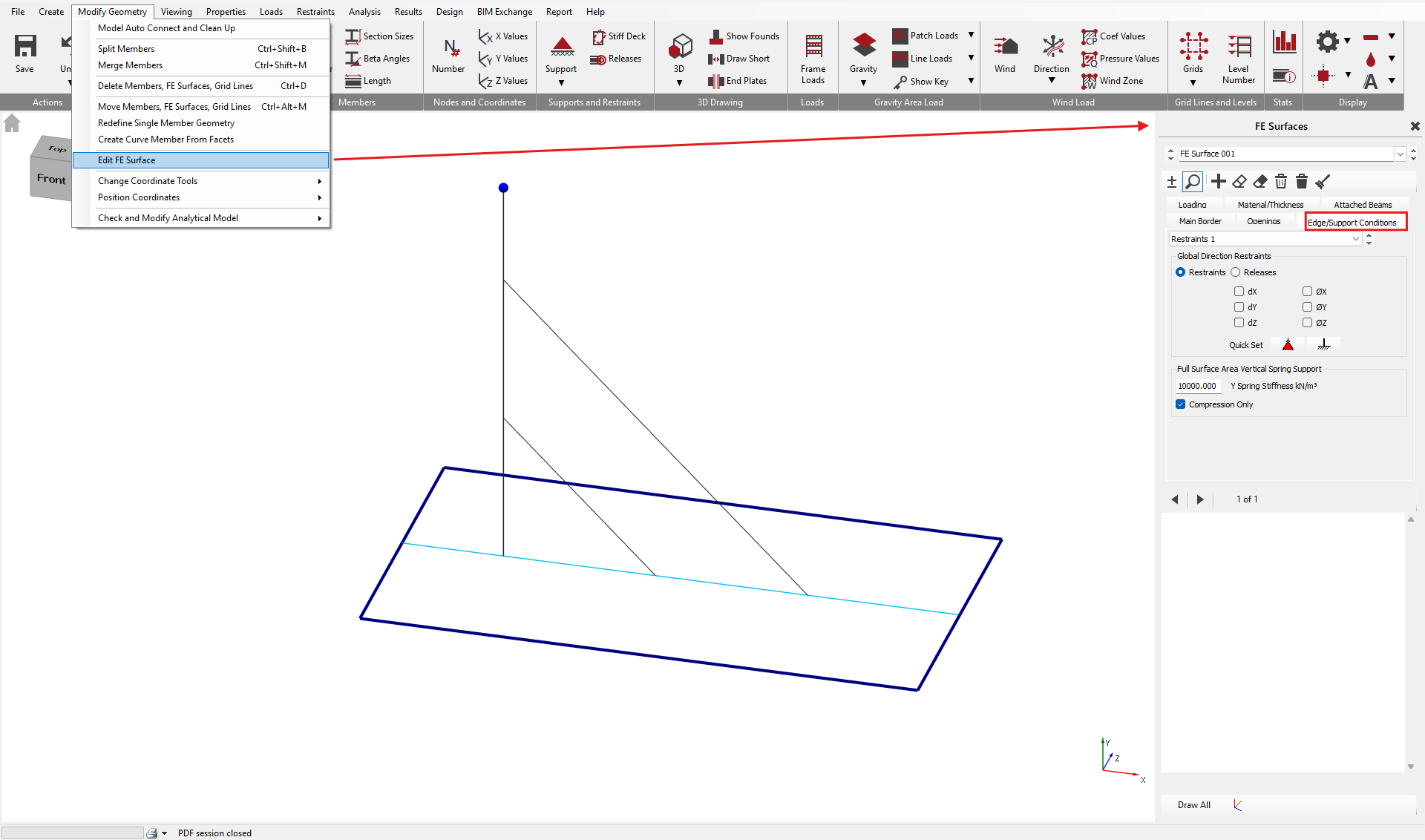Viewport: 1425px width, 840px height.
Task: Enable the dX restraint checkbox
Action: click(1239, 291)
